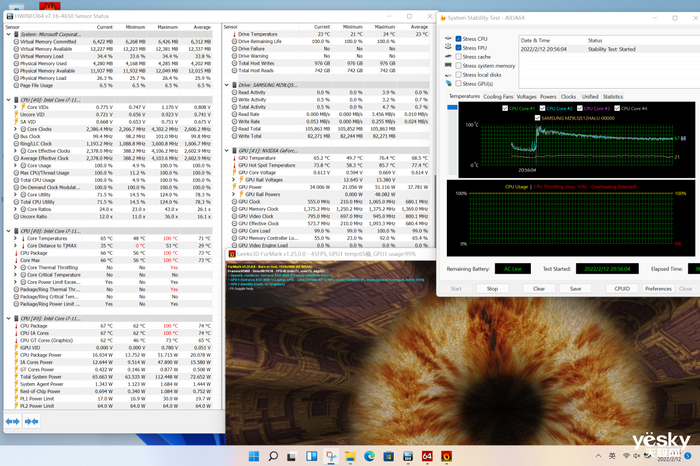The height and width of the screenshot is (466, 700).
Task: Enable the Stress GPU(s) checkbox
Action: click(458, 83)
